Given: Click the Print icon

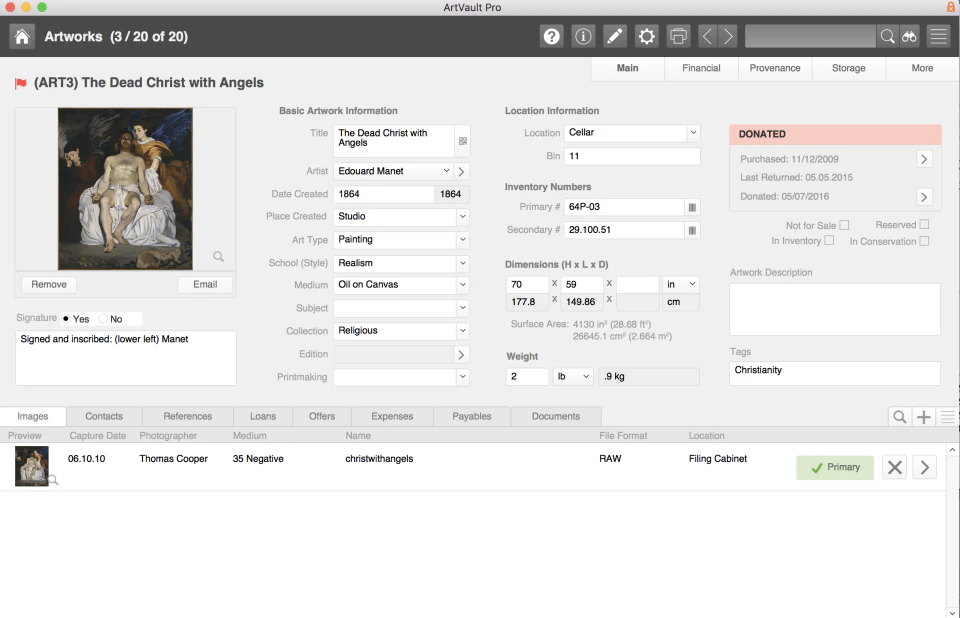Looking at the screenshot, I should coord(678,36).
